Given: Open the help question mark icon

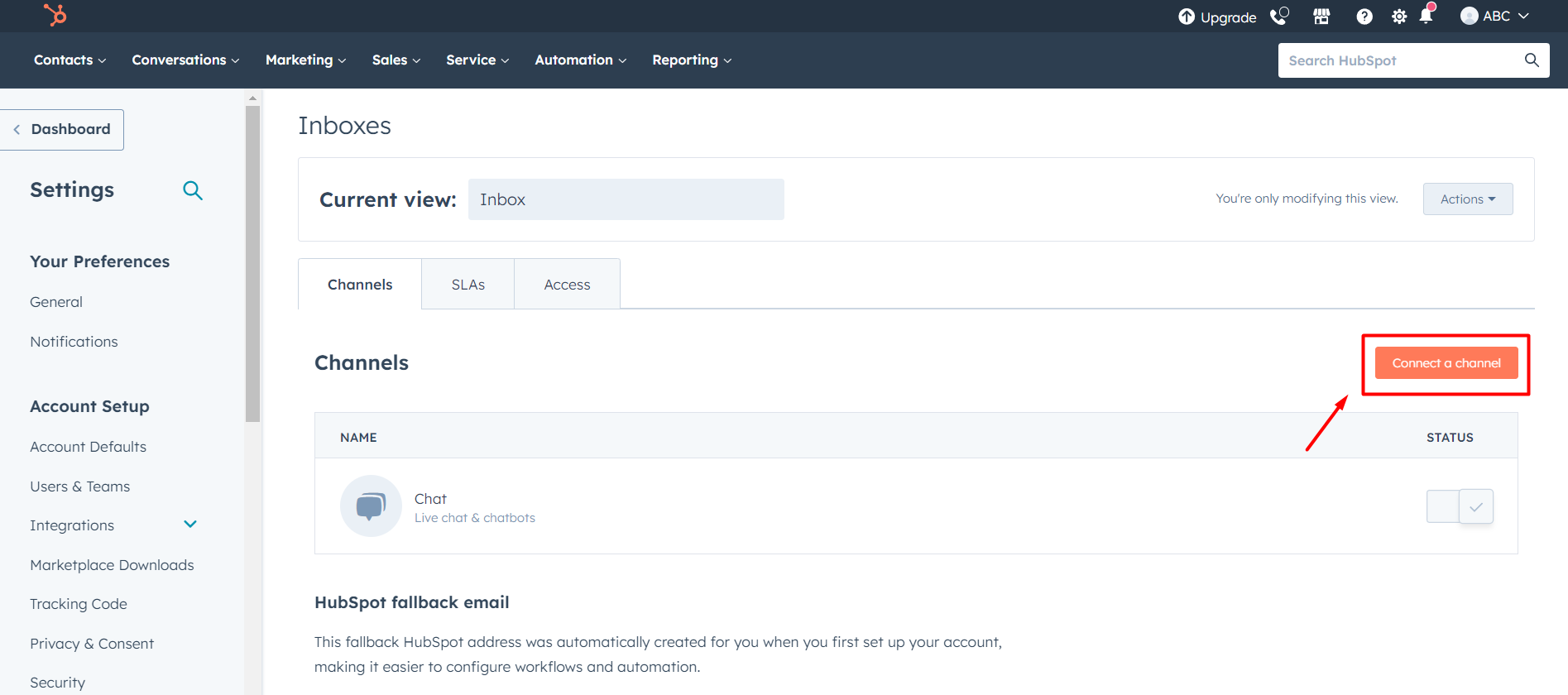Looking at the screenshot, I should (1364, 17).
